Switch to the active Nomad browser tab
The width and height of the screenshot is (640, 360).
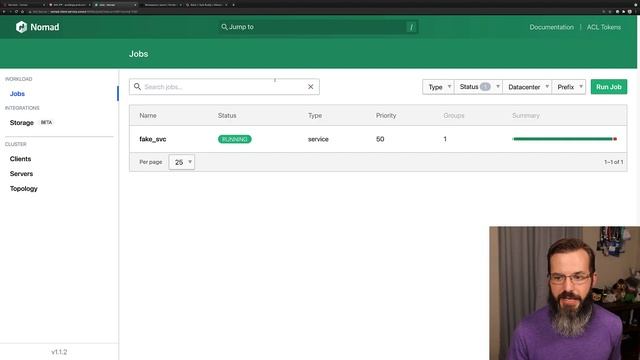point(116,5)
